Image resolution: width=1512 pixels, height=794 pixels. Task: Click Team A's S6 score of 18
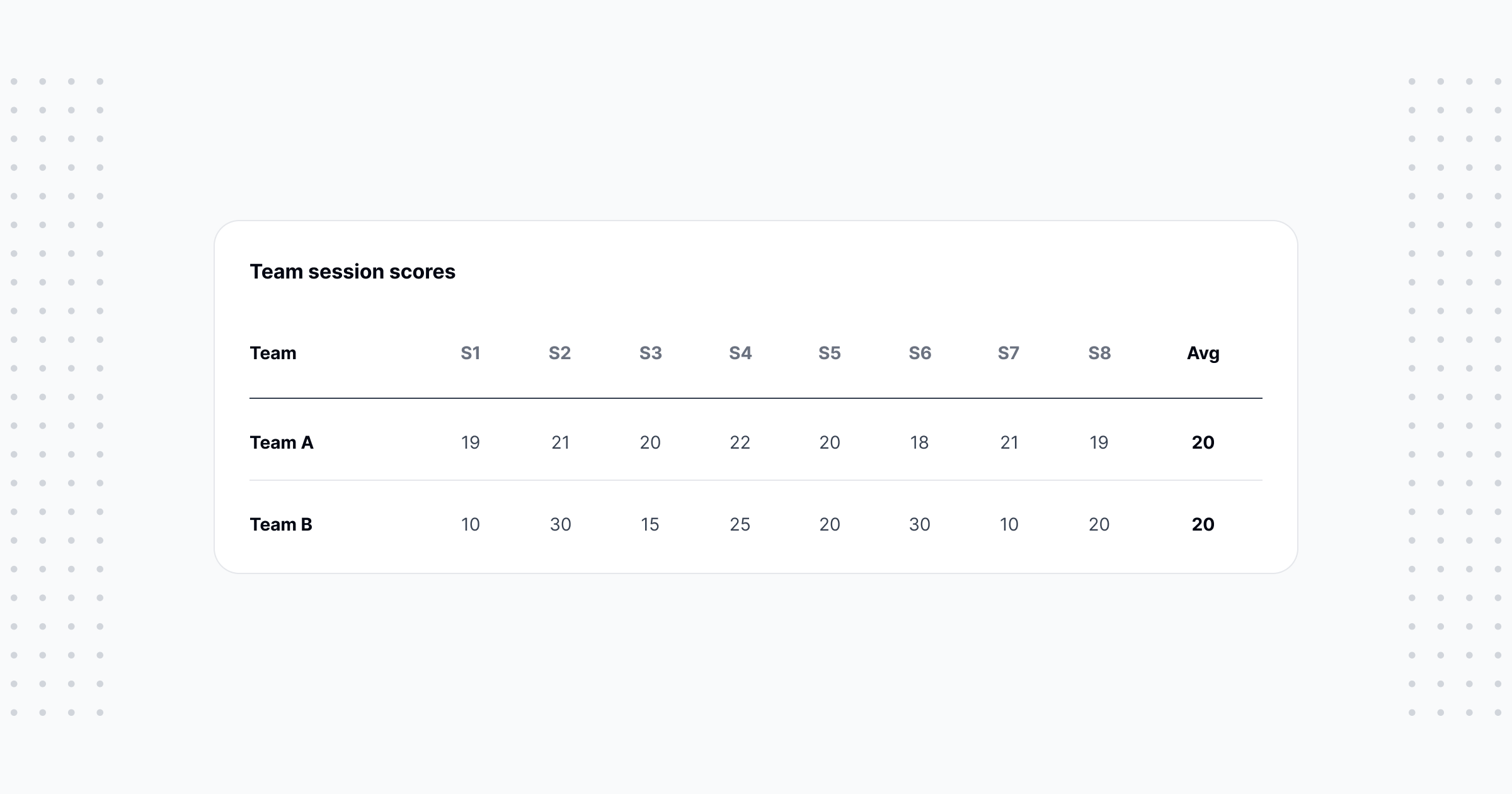tap(920, 442)
